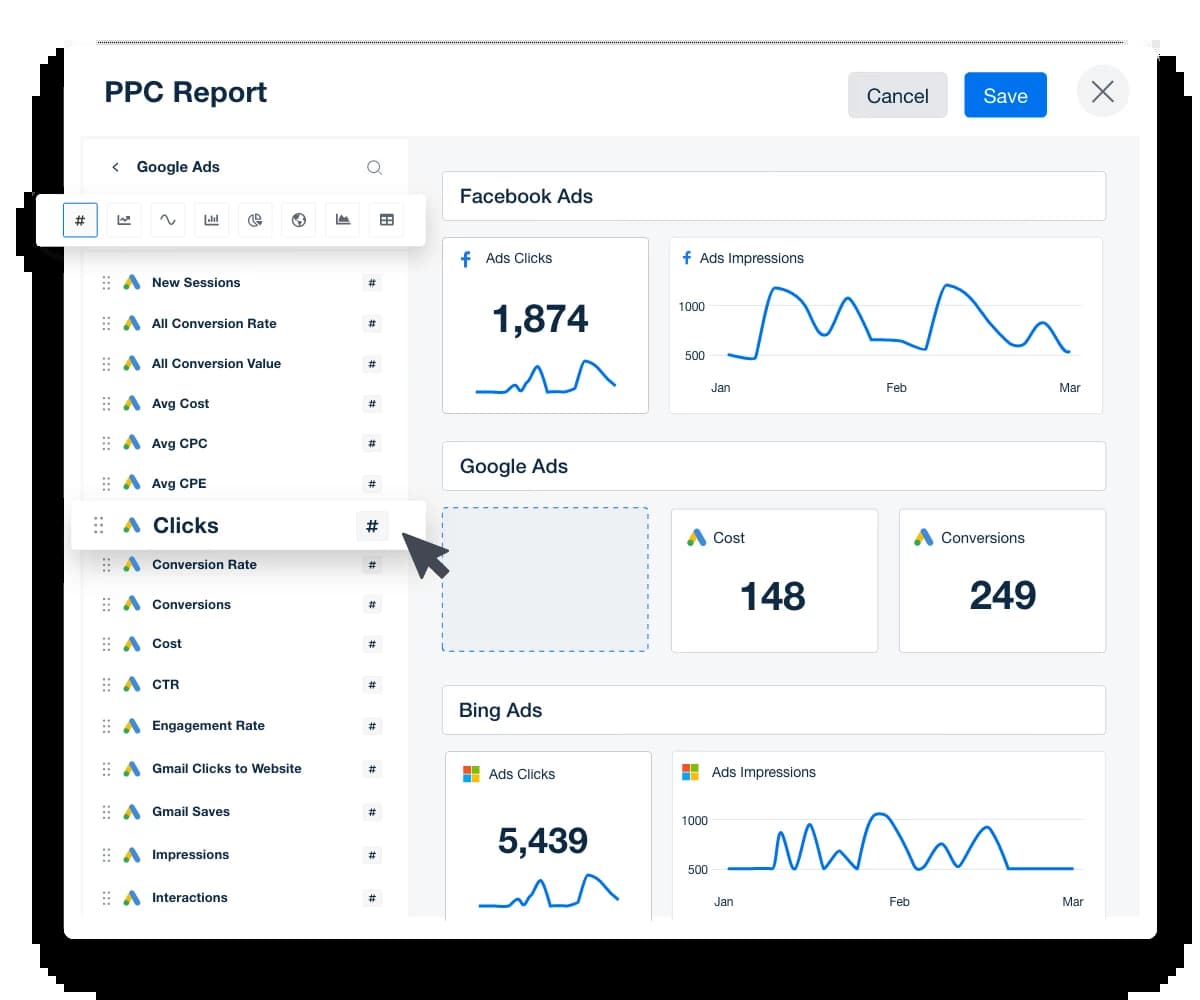Click the number toggle next to Avg CPC
The height and width of the screenshot is (1000, 1200).
coord(372,443)
